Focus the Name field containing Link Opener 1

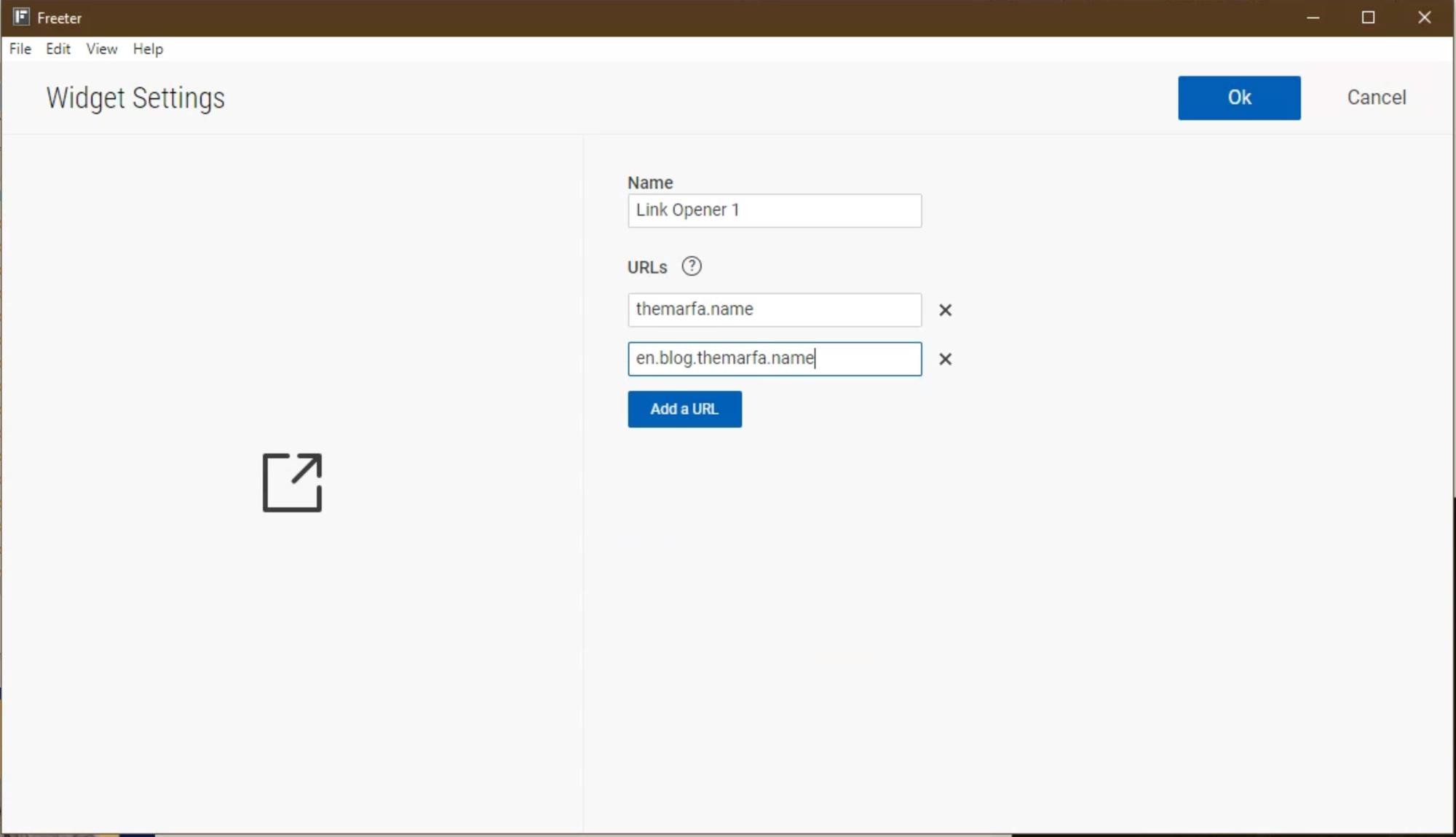(774, 210)
